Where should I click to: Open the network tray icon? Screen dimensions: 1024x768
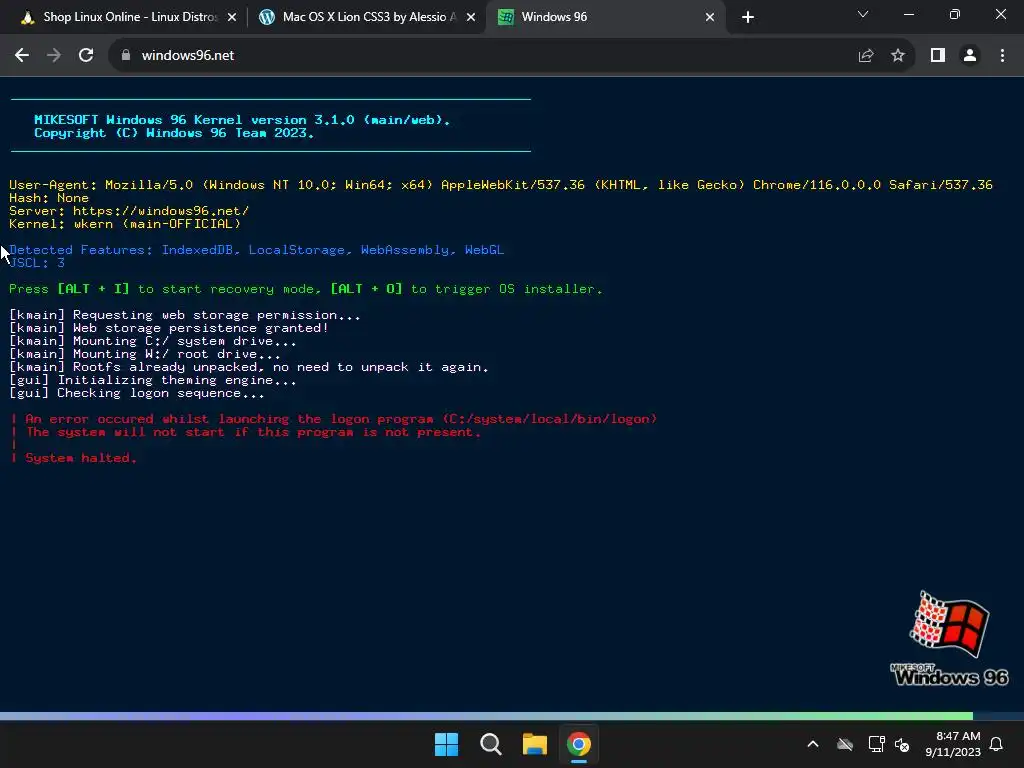tap(876, 744)
